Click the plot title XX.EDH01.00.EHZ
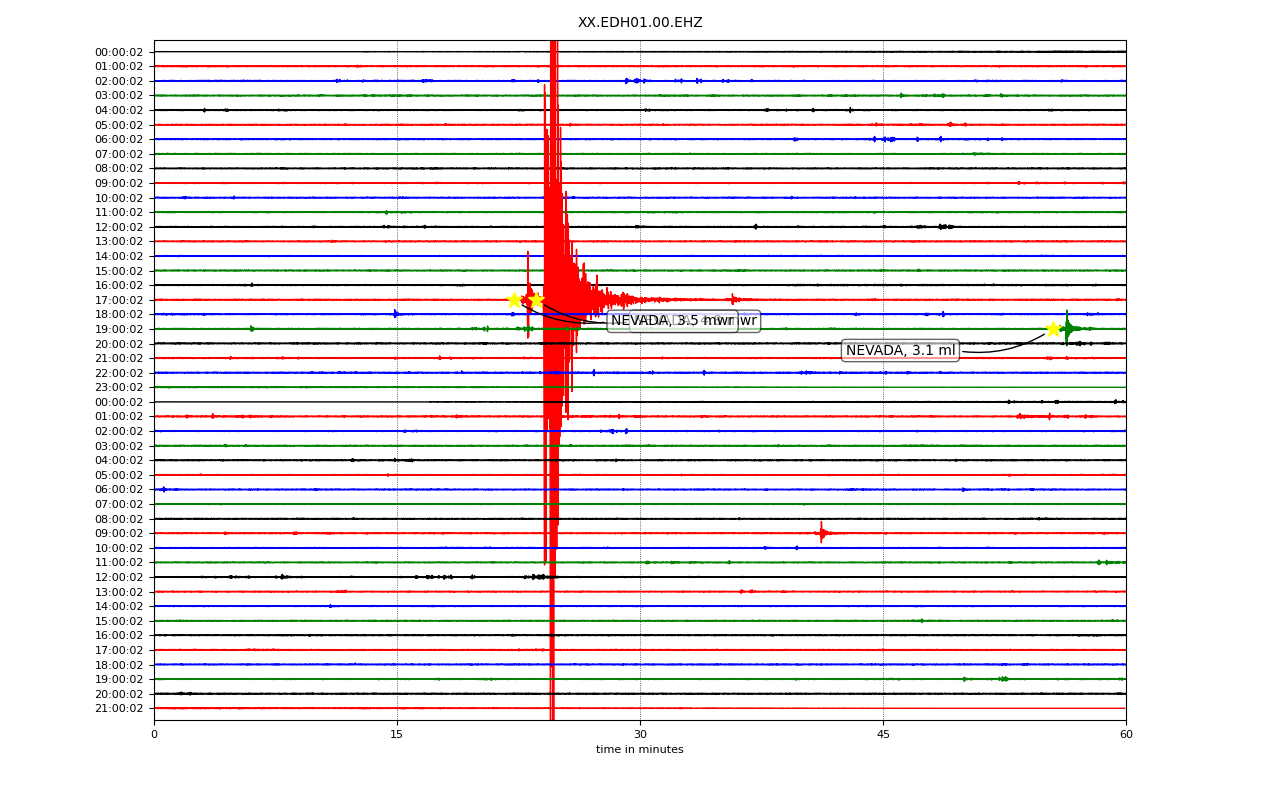This screenshot has height=800, width=1280. [640, 22]
